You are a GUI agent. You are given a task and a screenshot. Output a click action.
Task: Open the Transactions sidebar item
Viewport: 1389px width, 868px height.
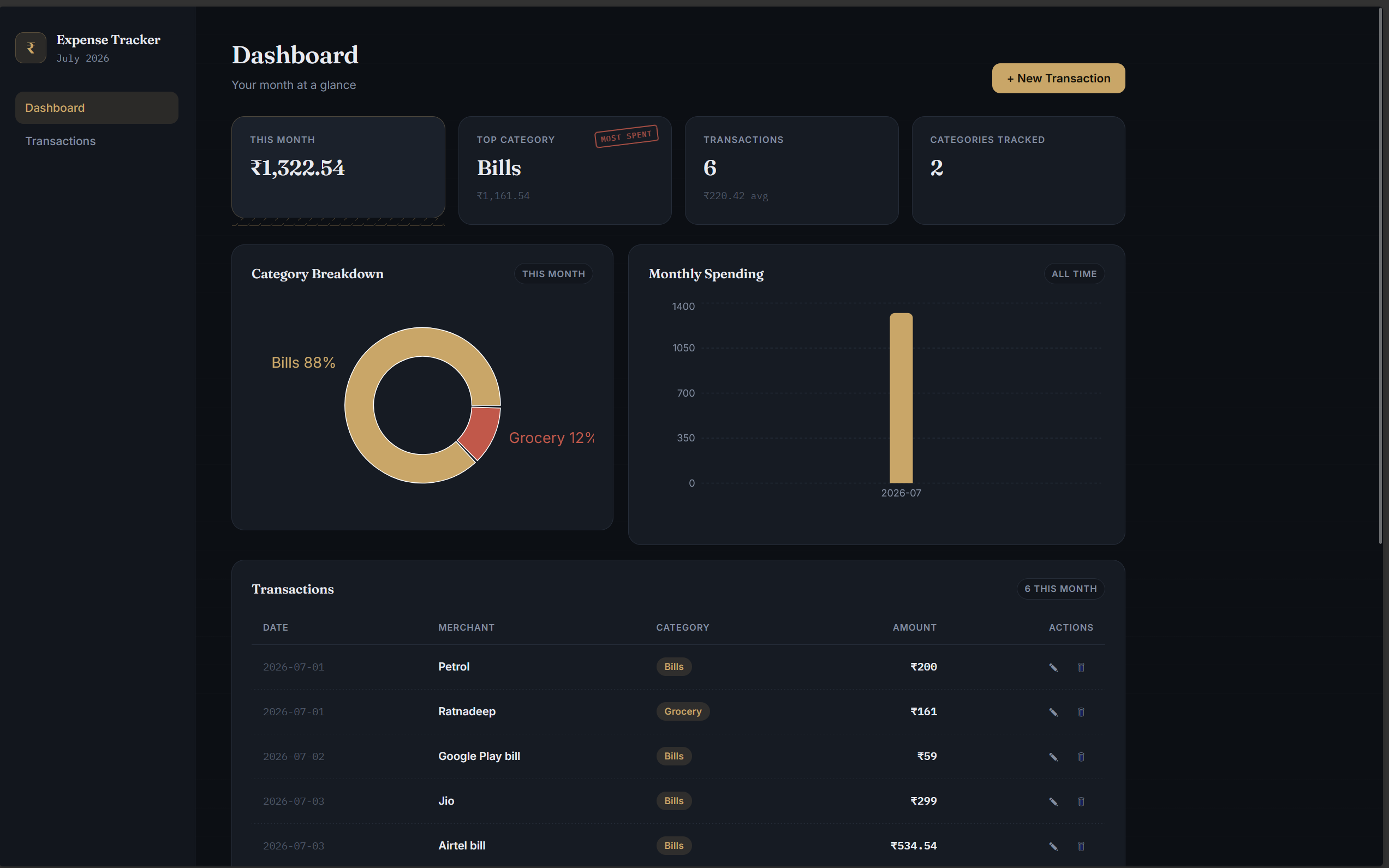pos(97,141)
